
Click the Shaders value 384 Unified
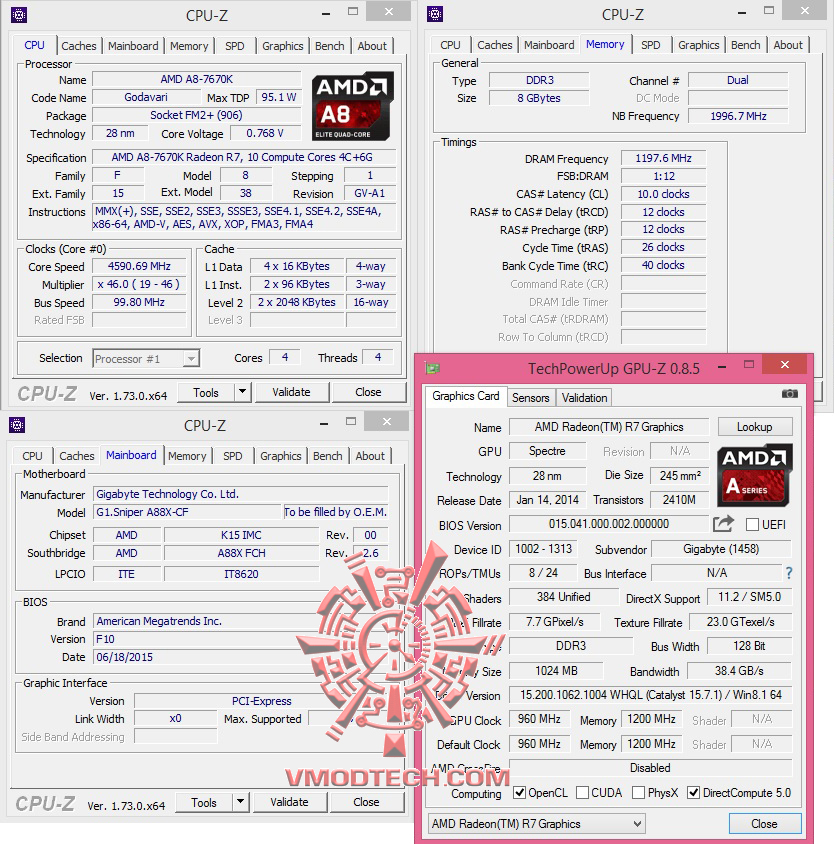[x=564, y=597]
